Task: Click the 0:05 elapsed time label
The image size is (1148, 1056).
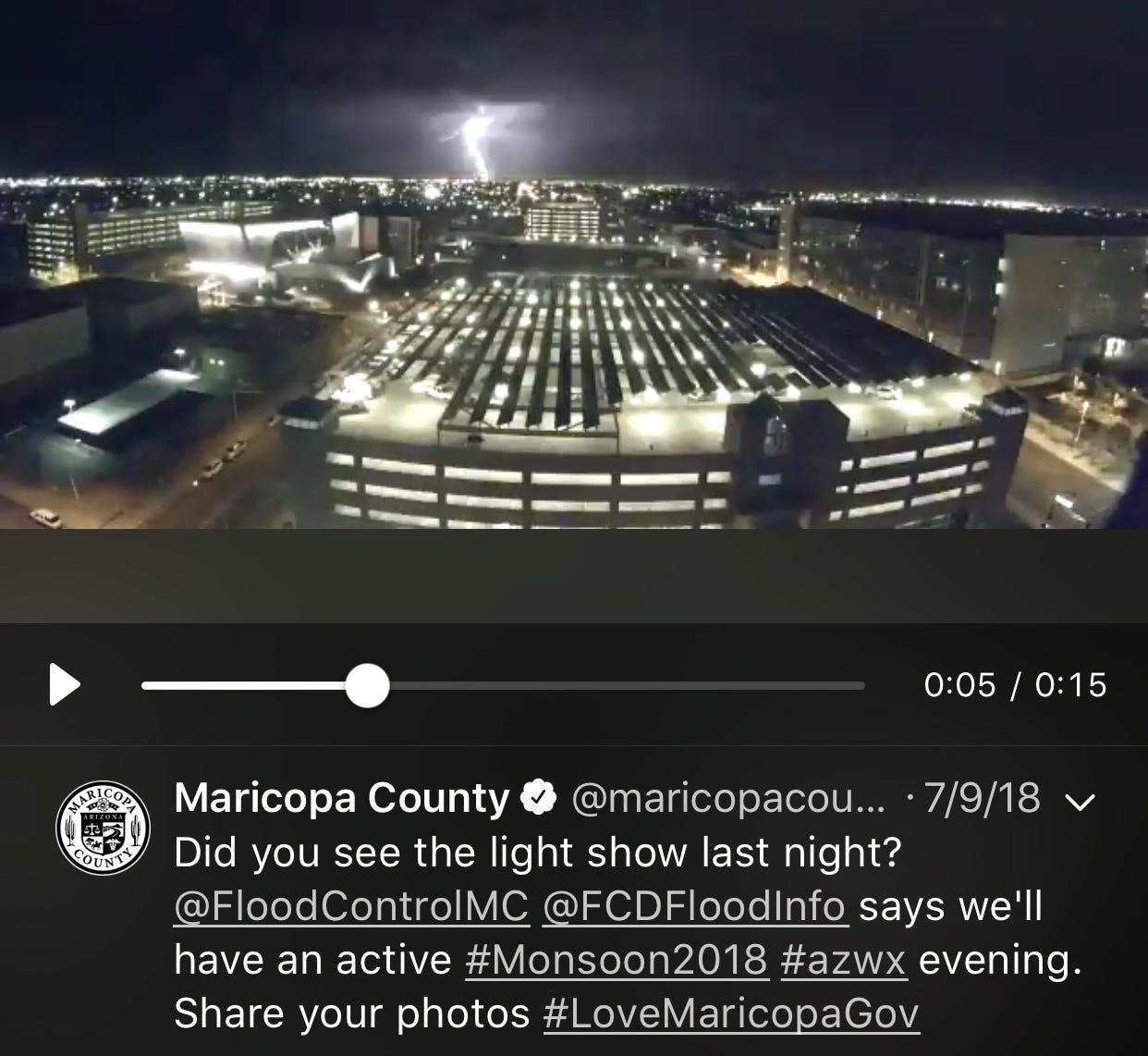Action: coord(960,685)
